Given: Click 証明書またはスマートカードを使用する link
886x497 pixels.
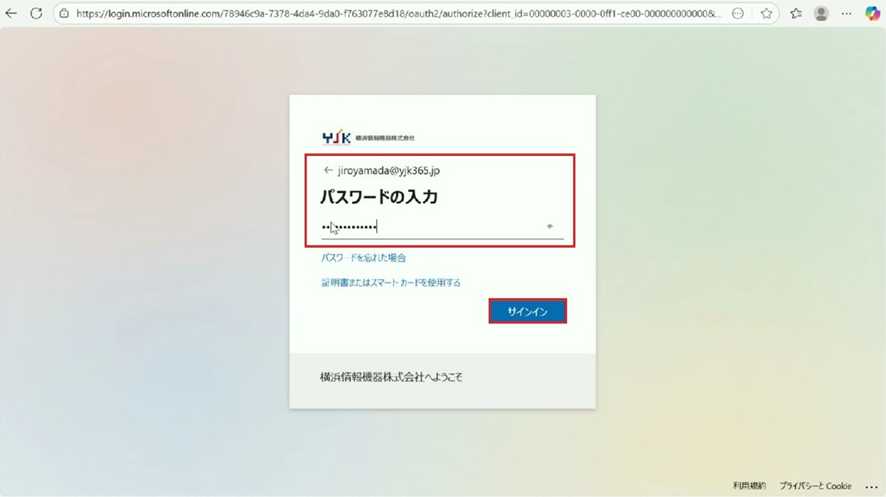Looking at the screenshot, I should pos(390,283).
